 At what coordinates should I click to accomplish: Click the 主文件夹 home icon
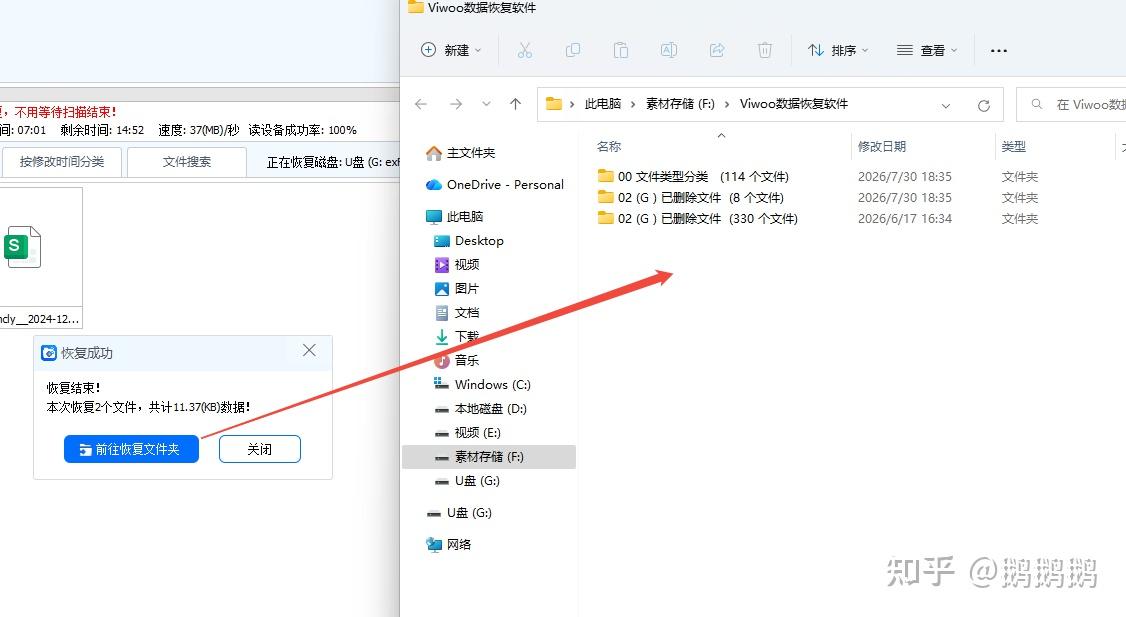pyautogui.click(x=434, y=153)
